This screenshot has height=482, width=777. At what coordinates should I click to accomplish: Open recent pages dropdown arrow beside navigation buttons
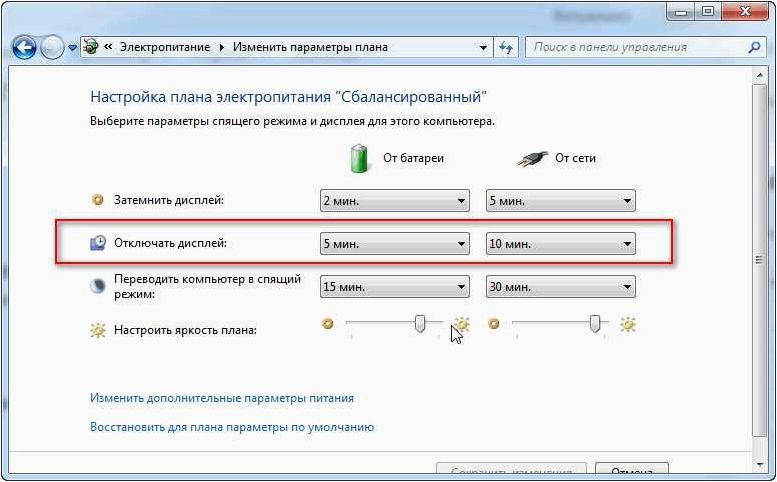pos(72,48)
